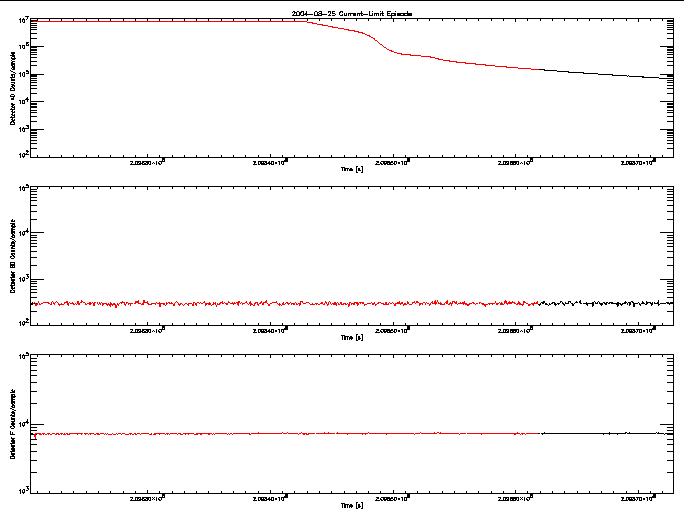This screenshot has width=684, height=518.
Task: Click the 'Detector F Counts/sample' y-axis label
Action: coord(13,424)
